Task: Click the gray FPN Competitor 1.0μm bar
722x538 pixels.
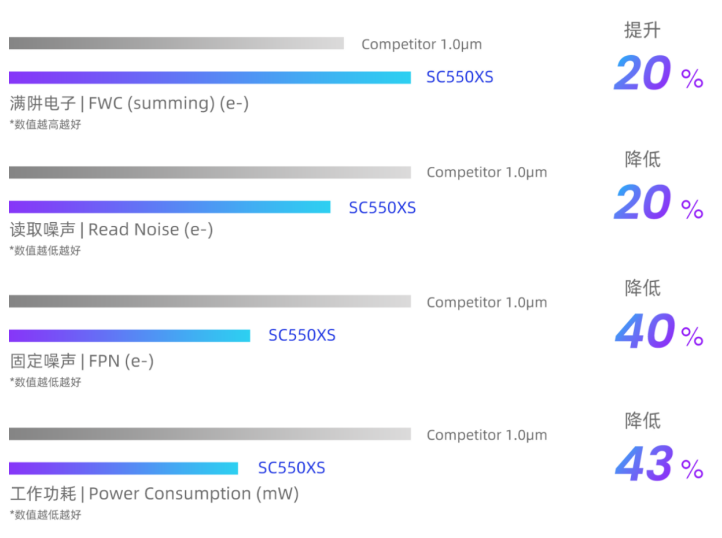Action: point(210,301)
